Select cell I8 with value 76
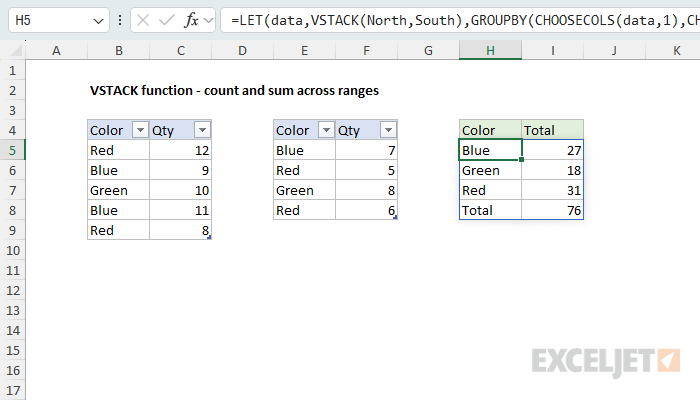This screenshot has width=700, height=400. [553, 211]
